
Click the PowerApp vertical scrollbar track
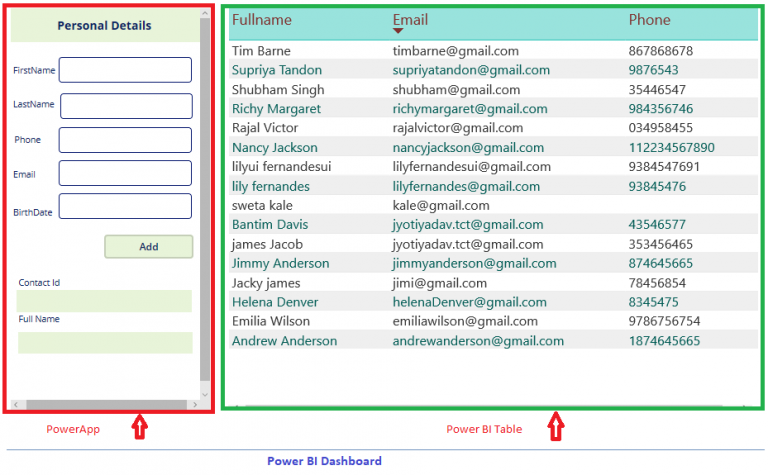pyautogui.click(x=205, y=200)
